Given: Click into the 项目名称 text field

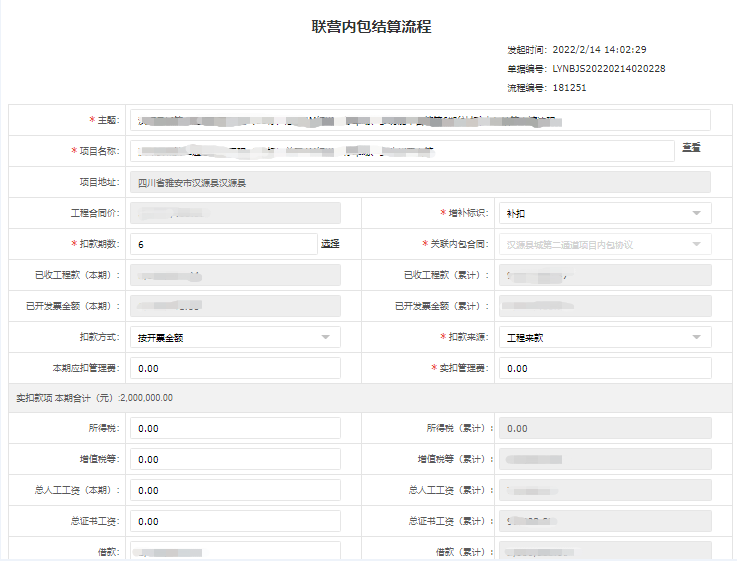Looking at the screenshot, I should point(402,151).
